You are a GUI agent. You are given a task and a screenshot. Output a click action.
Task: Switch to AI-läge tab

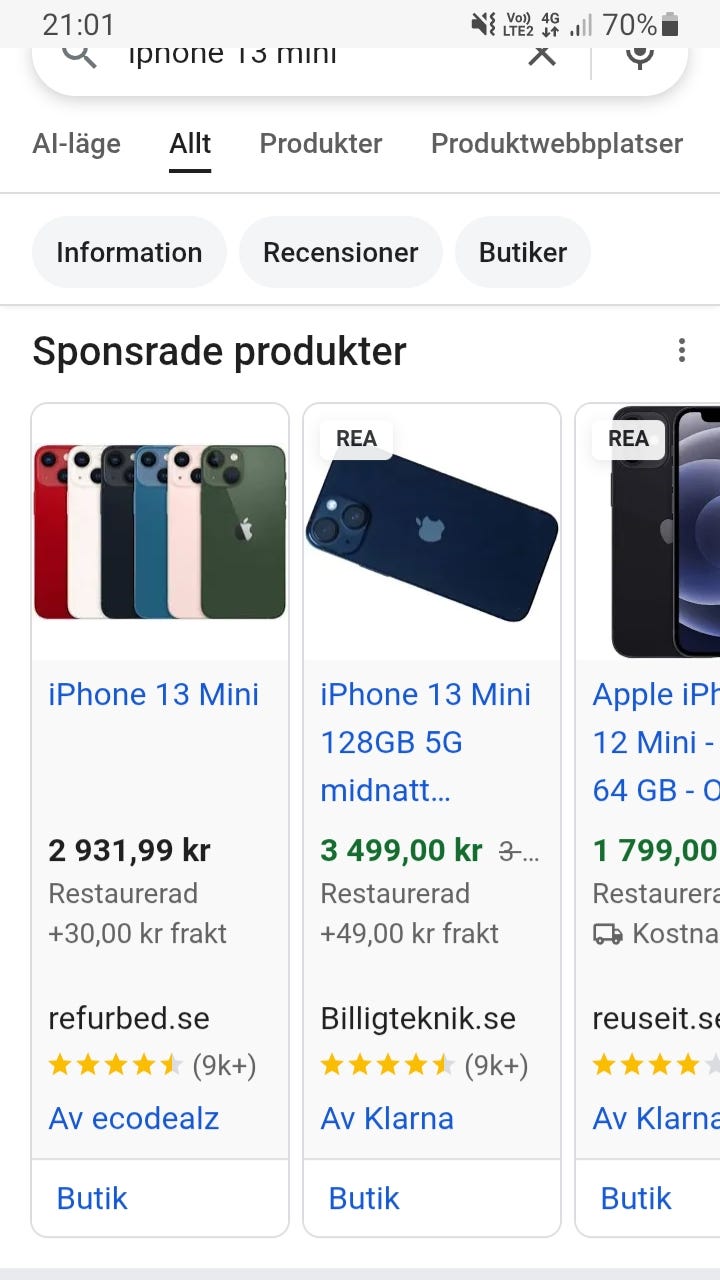point(76,144)
